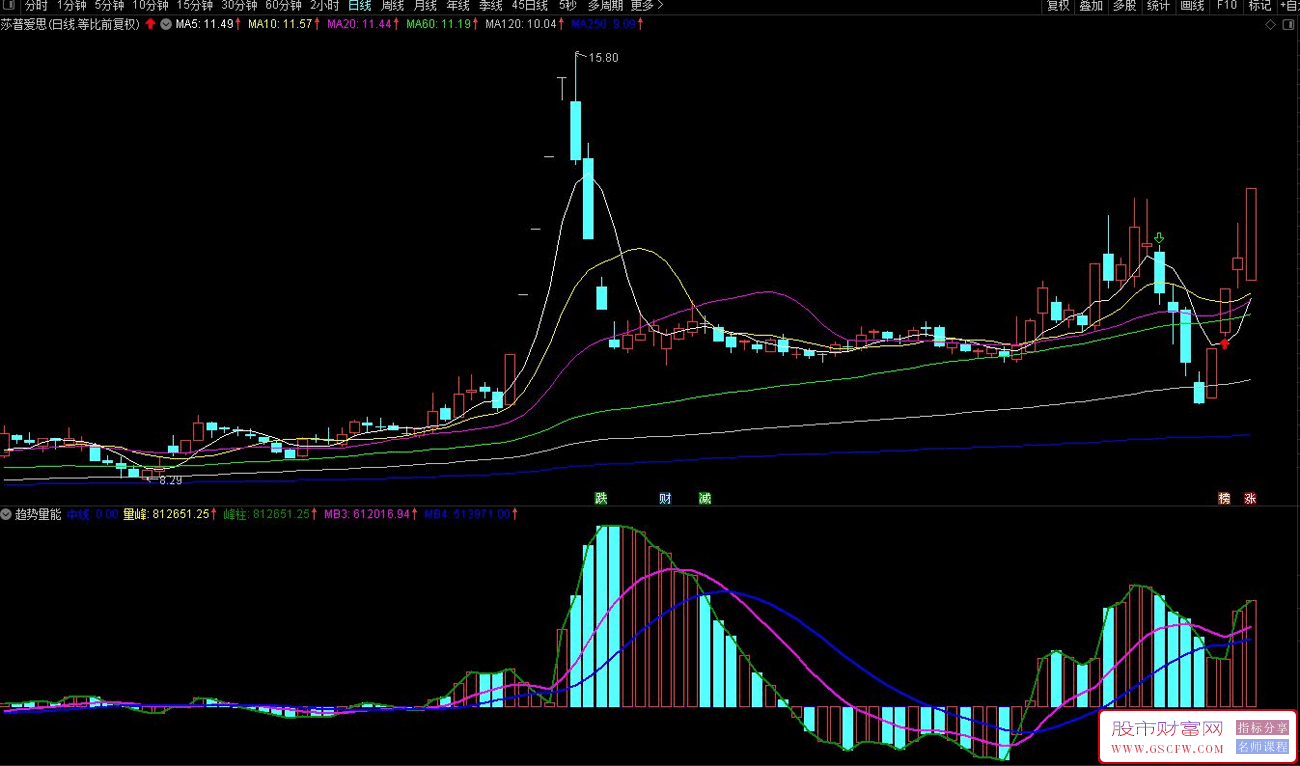
Task: Click the 8.29 low price label
Action: (x=171, y=480)
